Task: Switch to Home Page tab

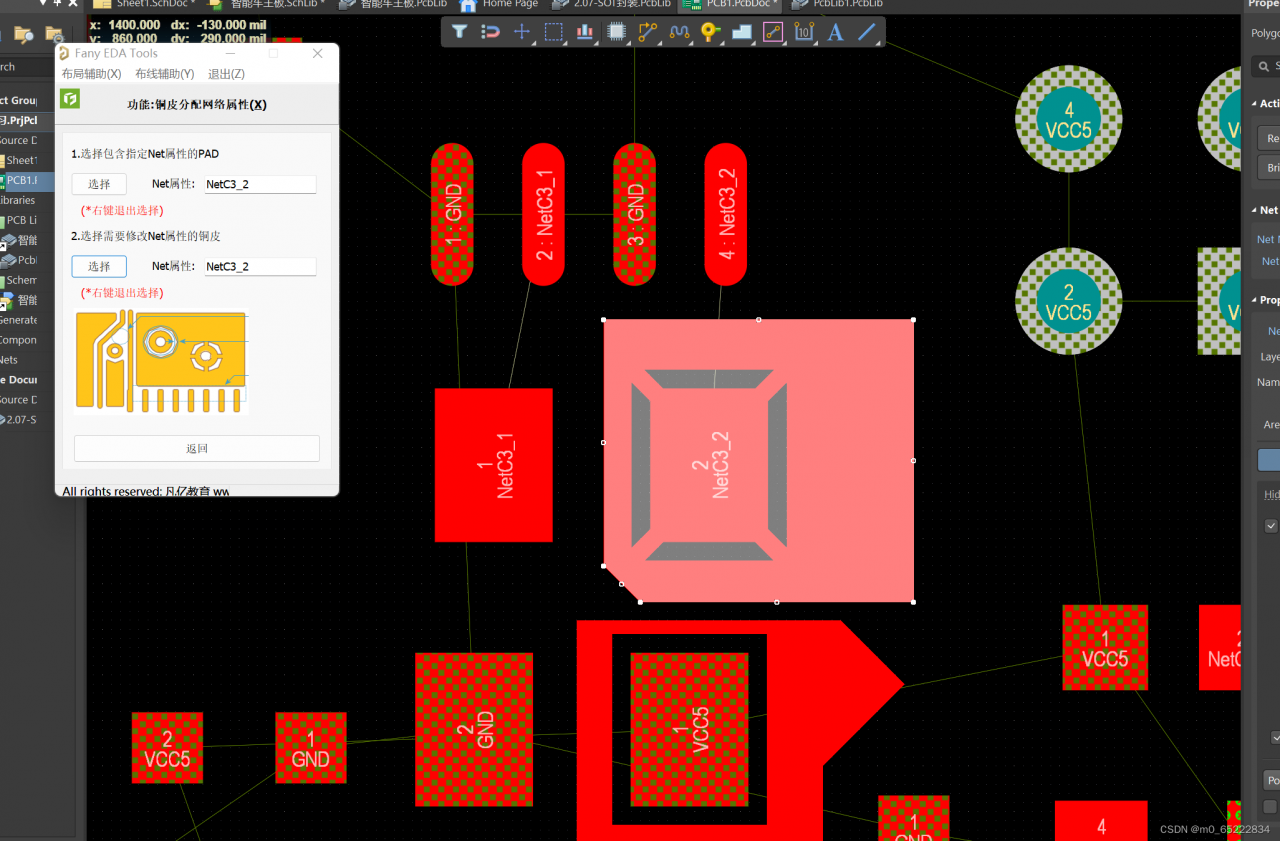Action: coord(501,4)
